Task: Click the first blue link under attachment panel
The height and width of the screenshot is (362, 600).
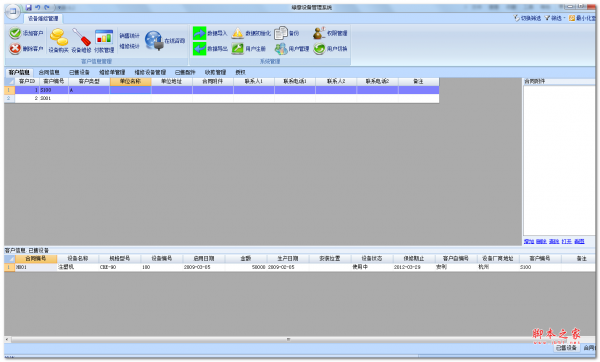Action: click(x=529, y=241)
